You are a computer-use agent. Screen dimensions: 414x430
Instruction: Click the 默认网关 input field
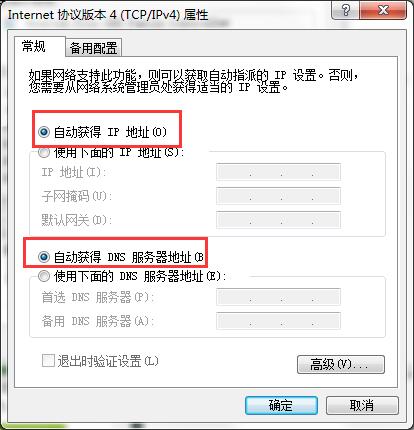(x=278, y=220)
